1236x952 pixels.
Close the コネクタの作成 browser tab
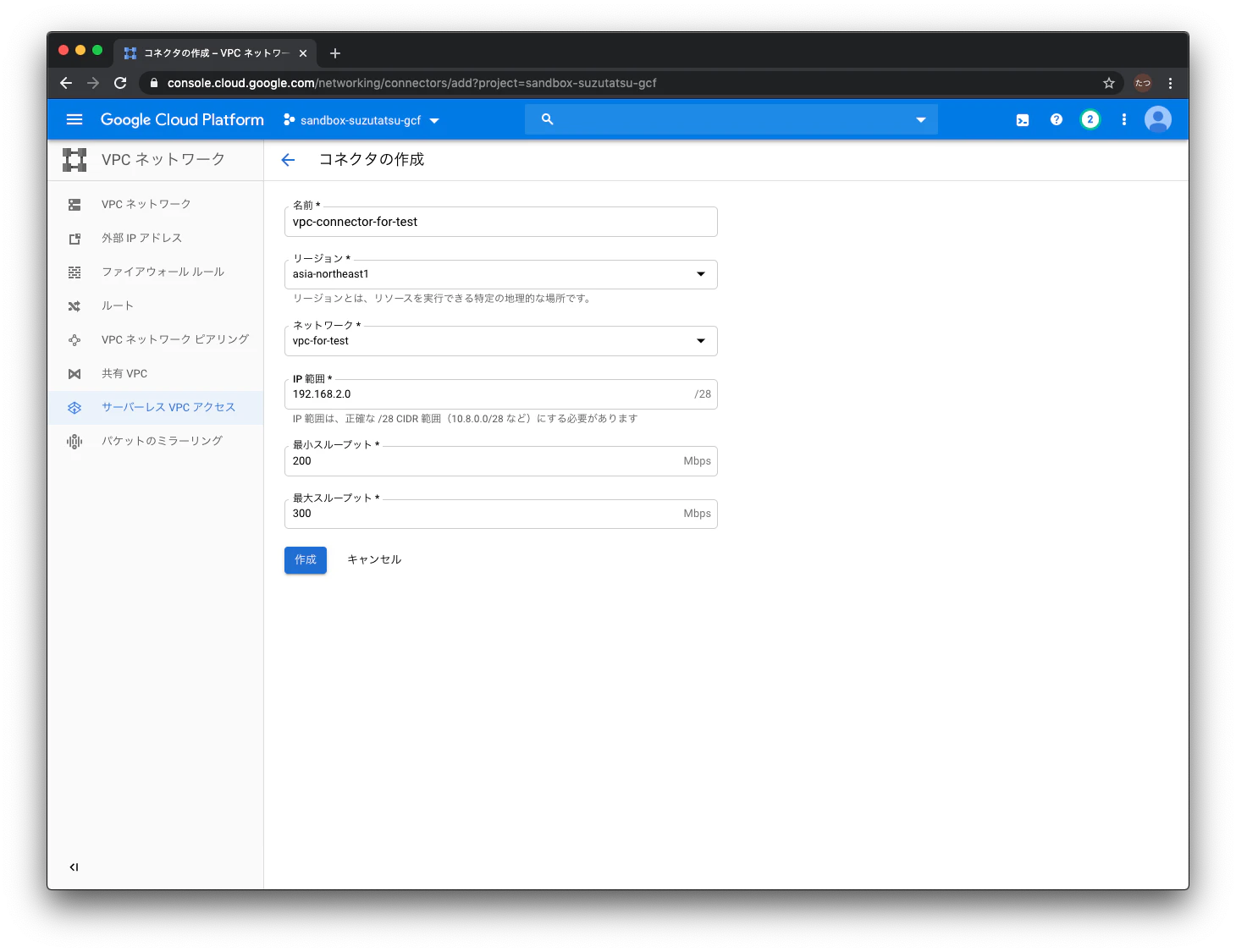click(303, 53)
